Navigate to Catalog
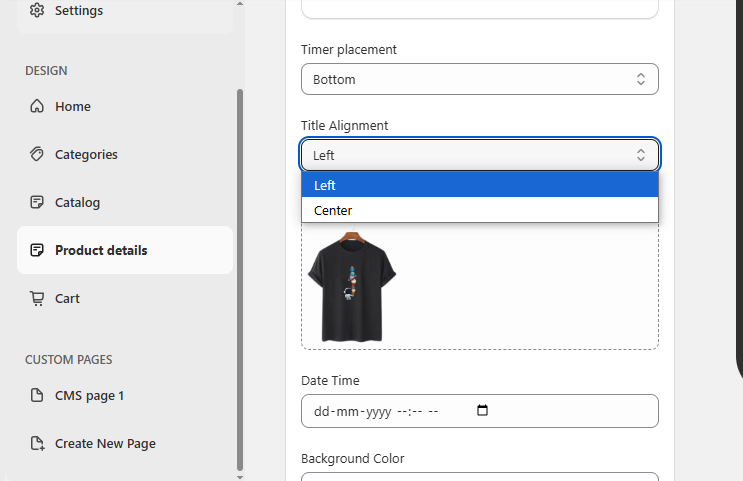Viewport: 743px width, 481px height. click(x=125, y=202)
